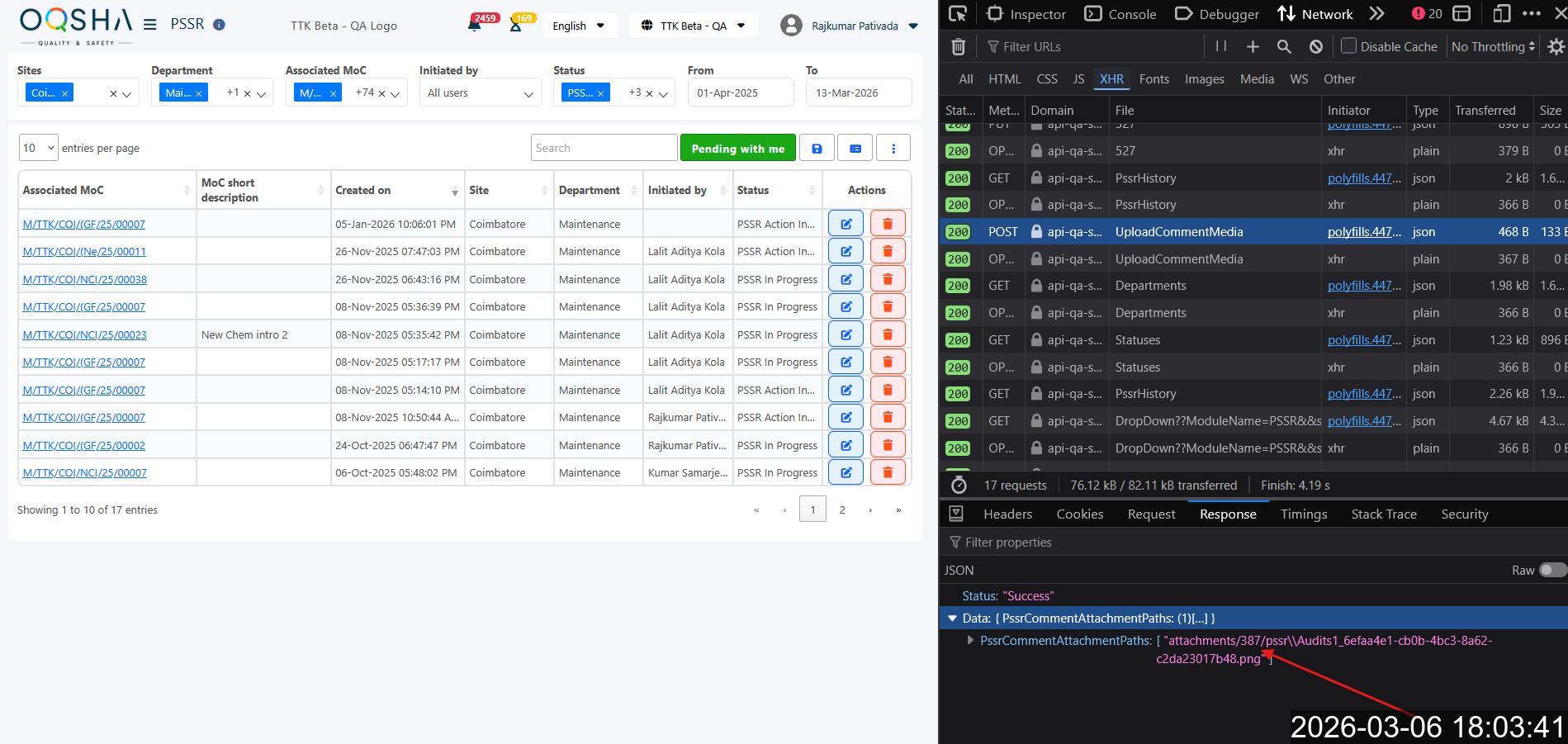
Task: Select the Console tab in devtools
Action: tap(1120, 14)
